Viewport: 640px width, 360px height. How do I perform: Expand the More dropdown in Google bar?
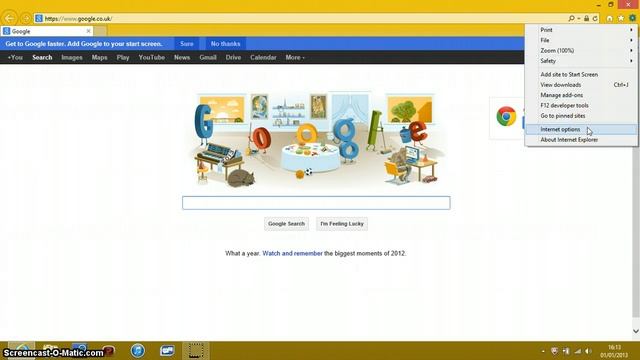pyautogui.click(x=295, y=58)
